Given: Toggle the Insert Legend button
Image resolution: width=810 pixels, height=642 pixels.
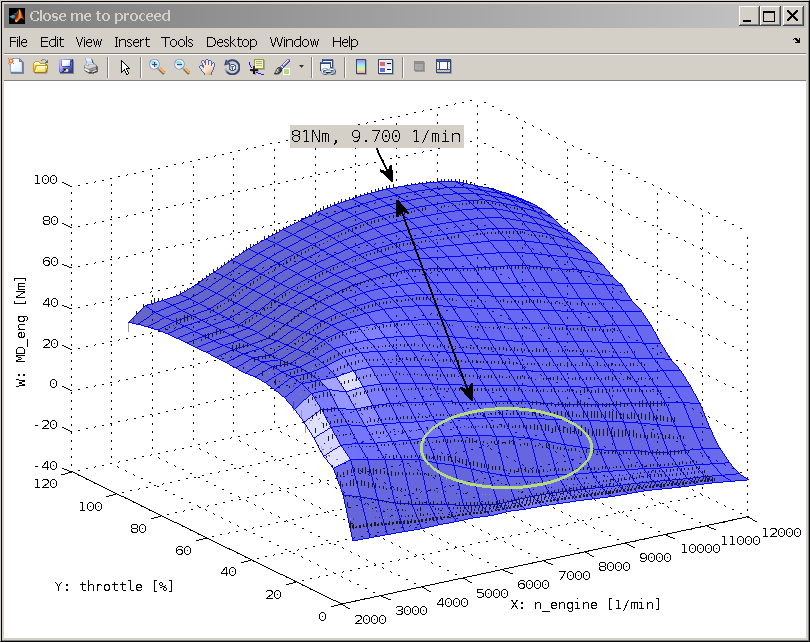Looking at the screenshot, I should point(386,67).
